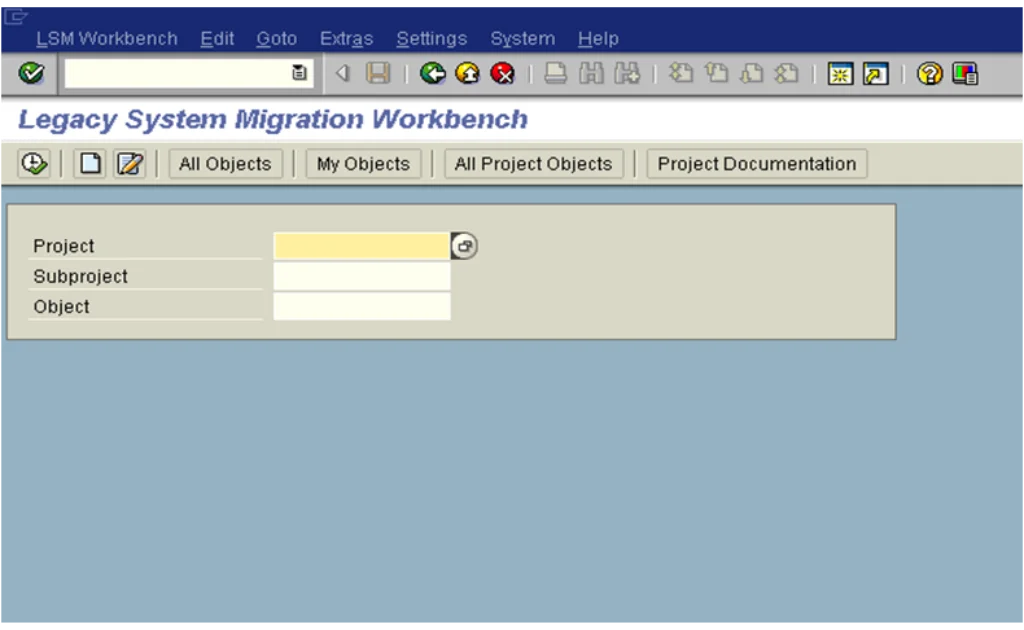Click the Customize Local Layout icon
The height and width of the screenshot is (630, 1024).
coord(965,73)
